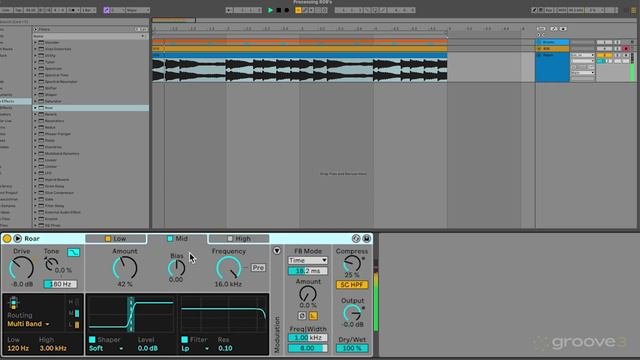This screenshot has height=360, width=640.
Task: Click the transport Record button
Action: tap(287, 10)
